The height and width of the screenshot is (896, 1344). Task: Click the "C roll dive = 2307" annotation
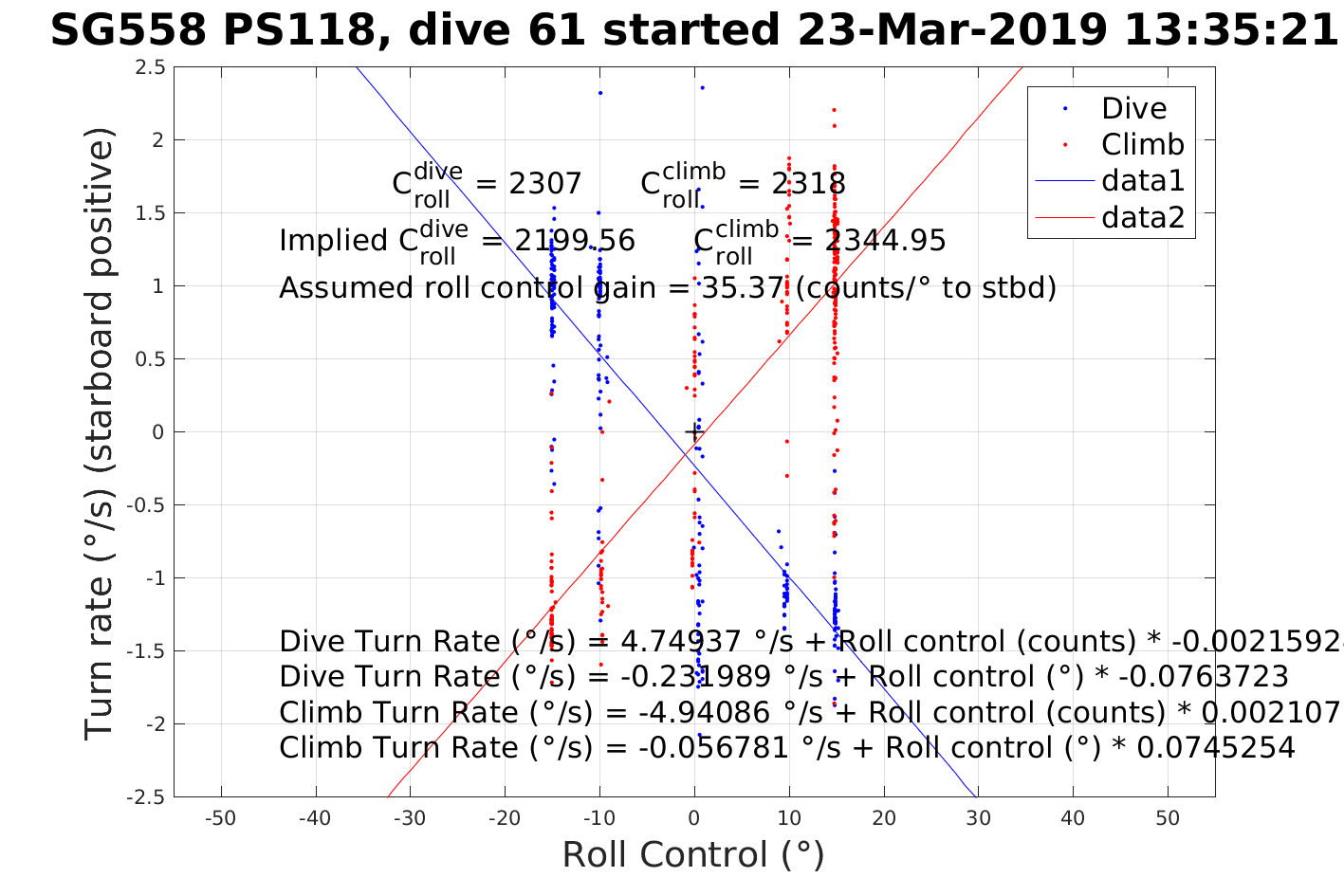point(487,183)
